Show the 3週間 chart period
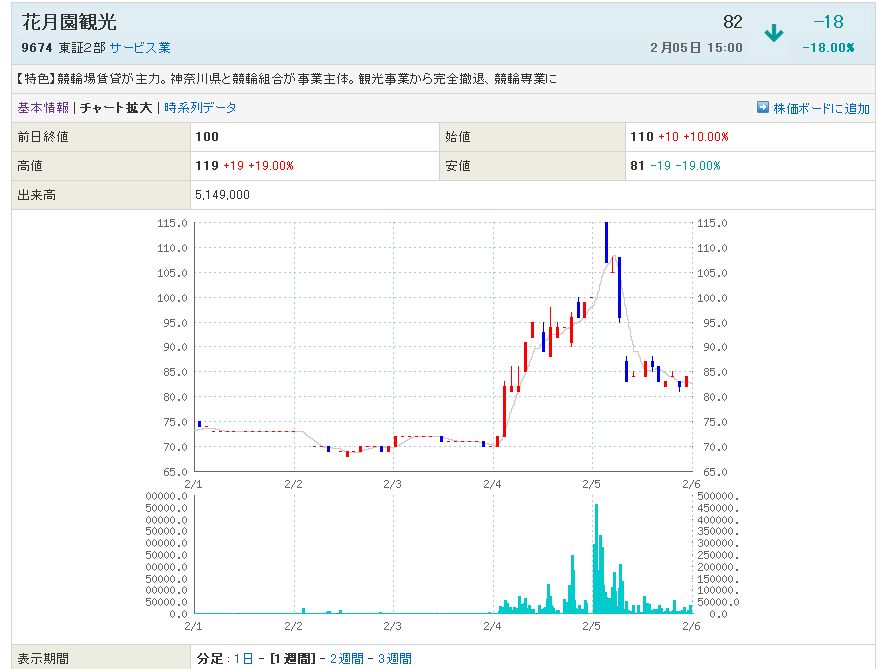The image size is (882, 669). [x=394, y=658]
